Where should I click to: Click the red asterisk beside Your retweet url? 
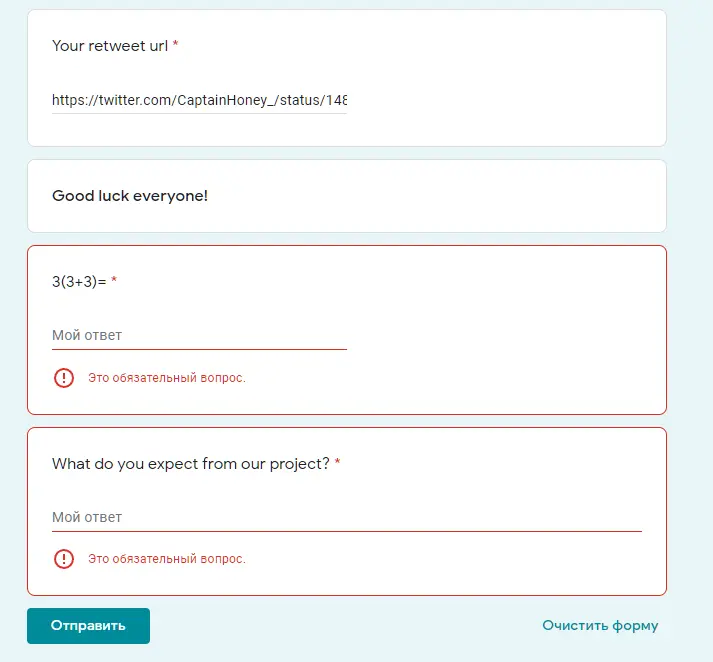176,44
